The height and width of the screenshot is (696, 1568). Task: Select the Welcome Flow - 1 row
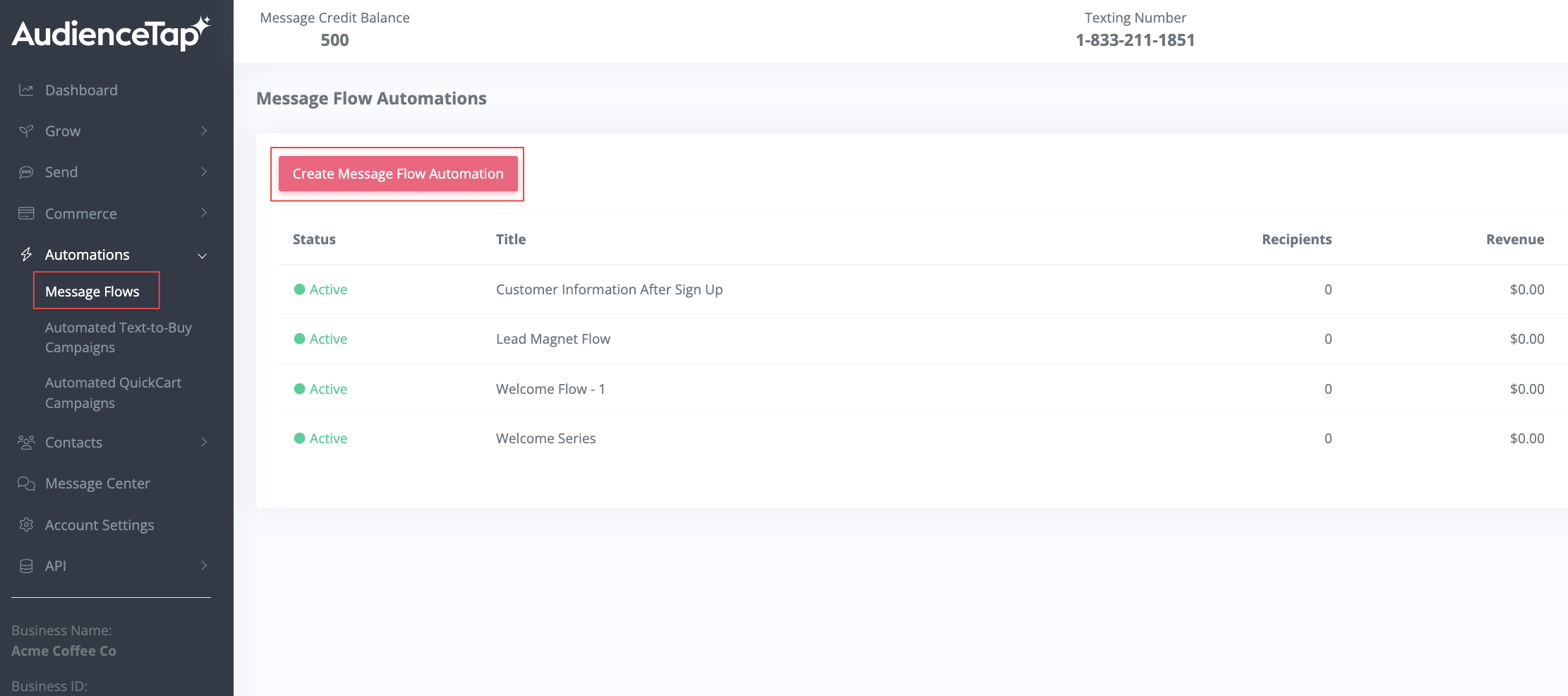click(x=550, y=388)
